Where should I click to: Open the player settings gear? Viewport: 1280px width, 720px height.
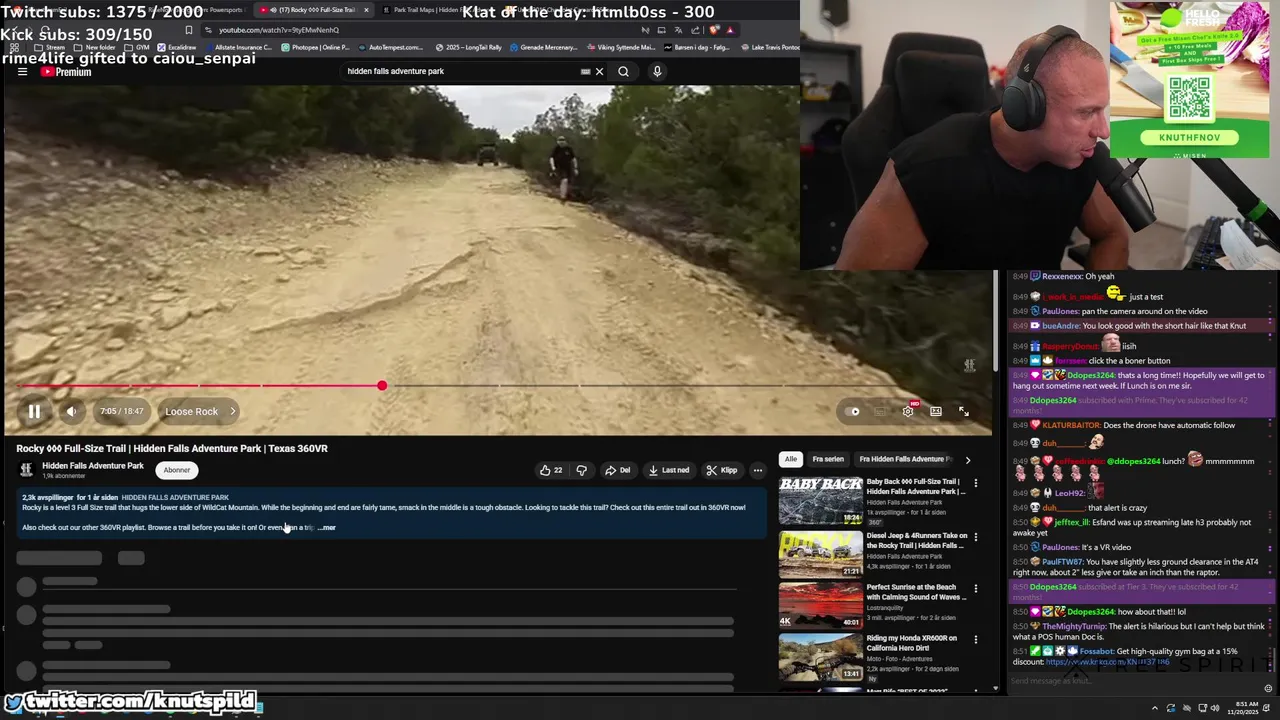pos(908,411)
